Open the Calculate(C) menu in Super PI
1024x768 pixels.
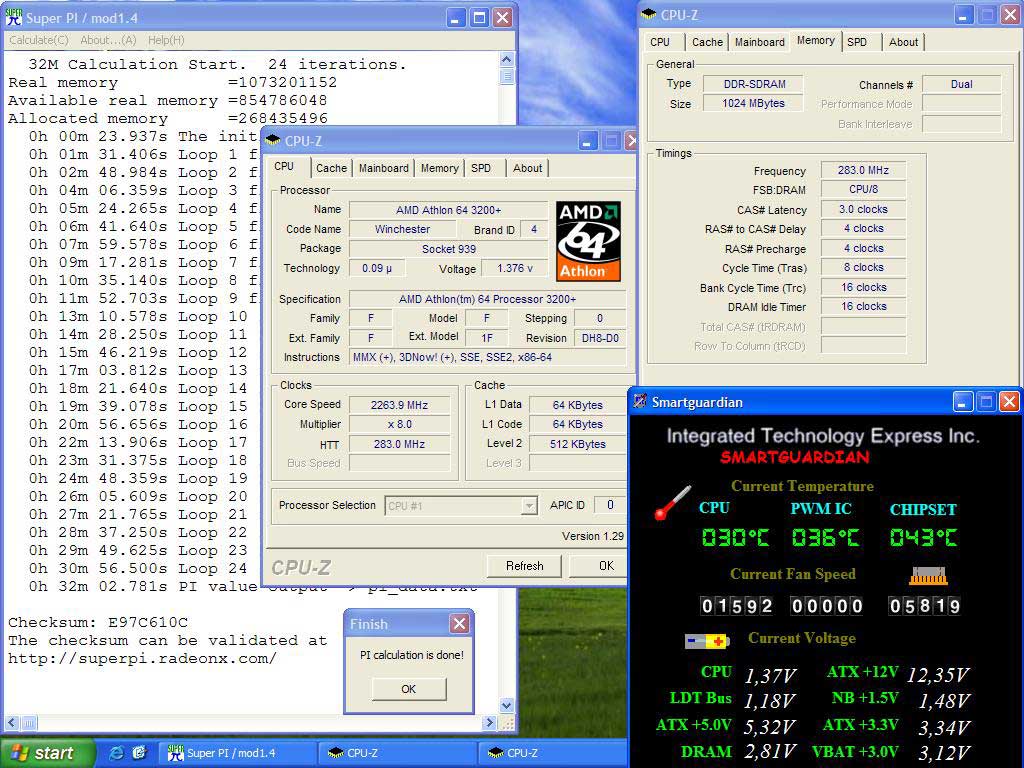tap(39, 40)
